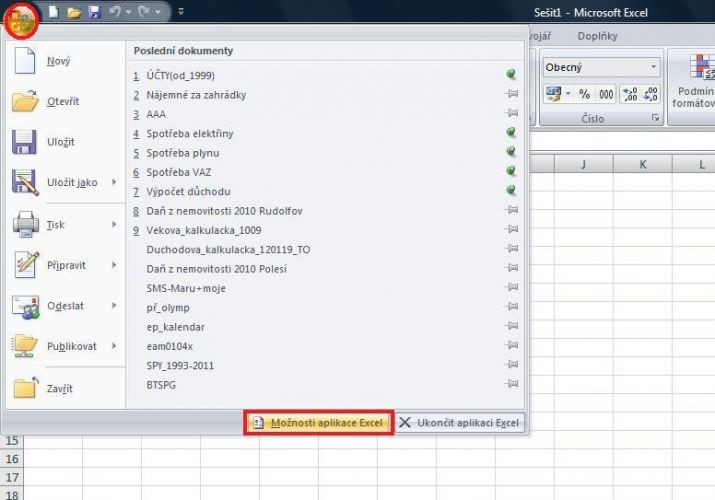Open Undo history dropdown arrow
Screen dimensions: 715x500
click(129, 12)
